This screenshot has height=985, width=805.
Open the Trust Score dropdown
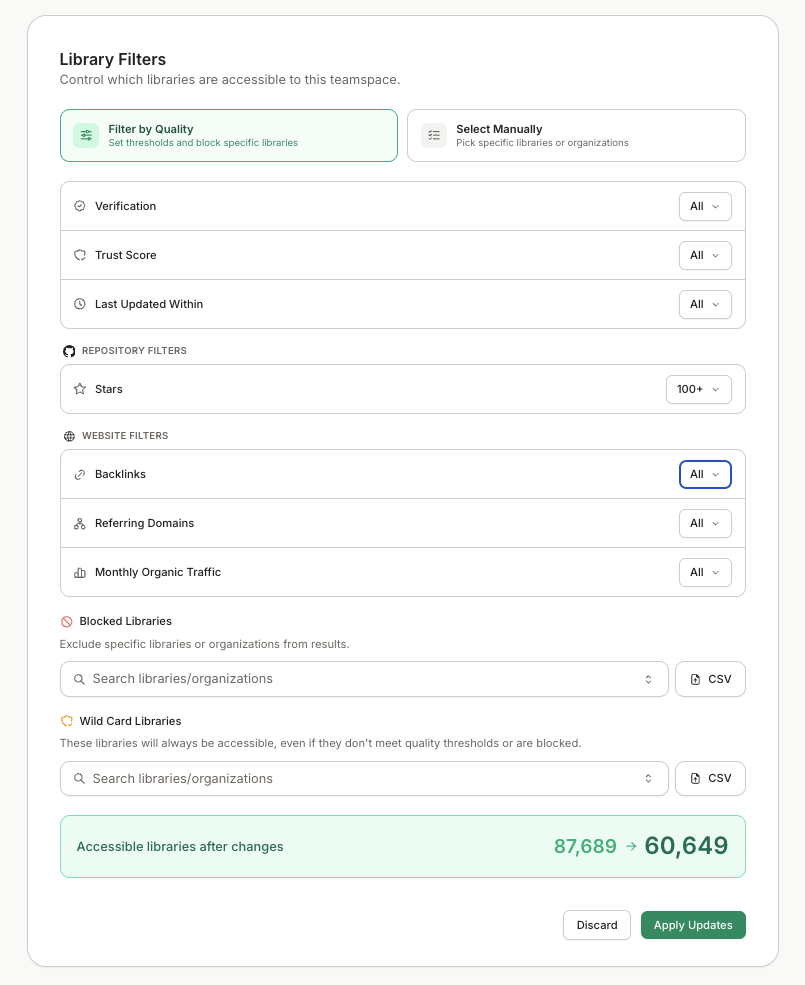coord(704,255)
